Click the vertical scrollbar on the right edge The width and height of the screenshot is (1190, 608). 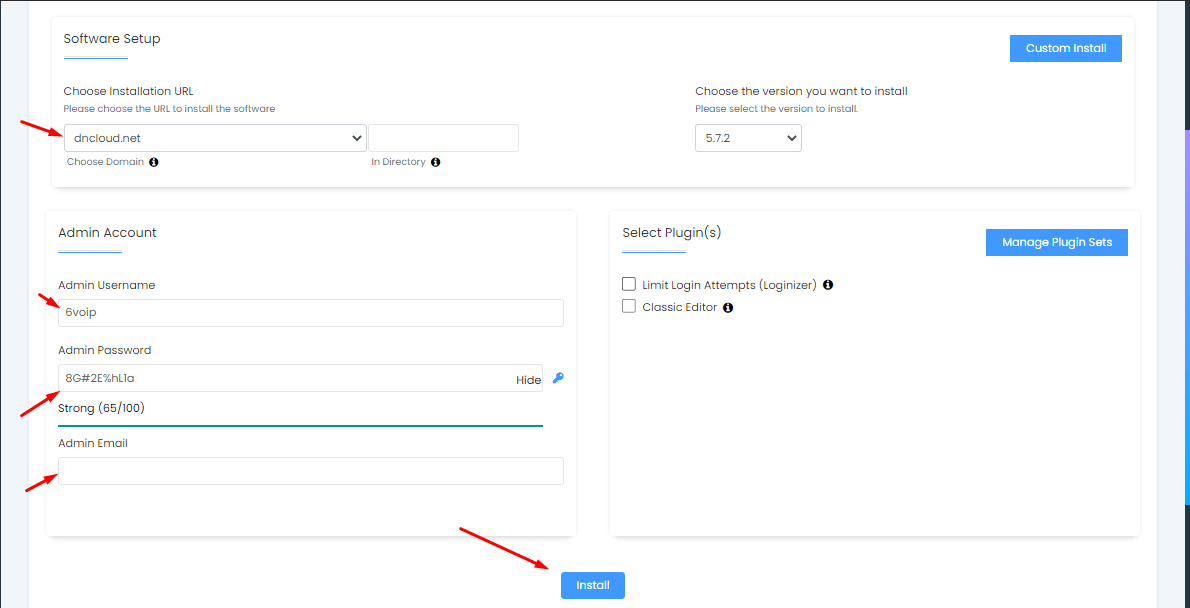click(x=1186, y=250)
